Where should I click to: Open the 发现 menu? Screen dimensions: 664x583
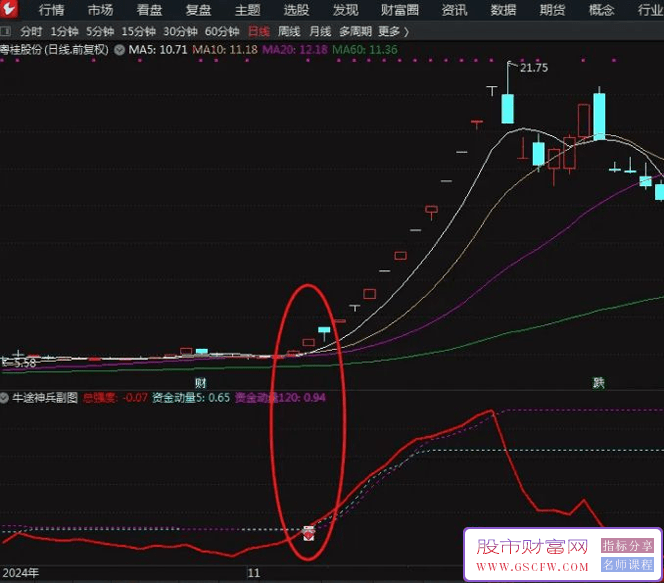pos(346,10)
